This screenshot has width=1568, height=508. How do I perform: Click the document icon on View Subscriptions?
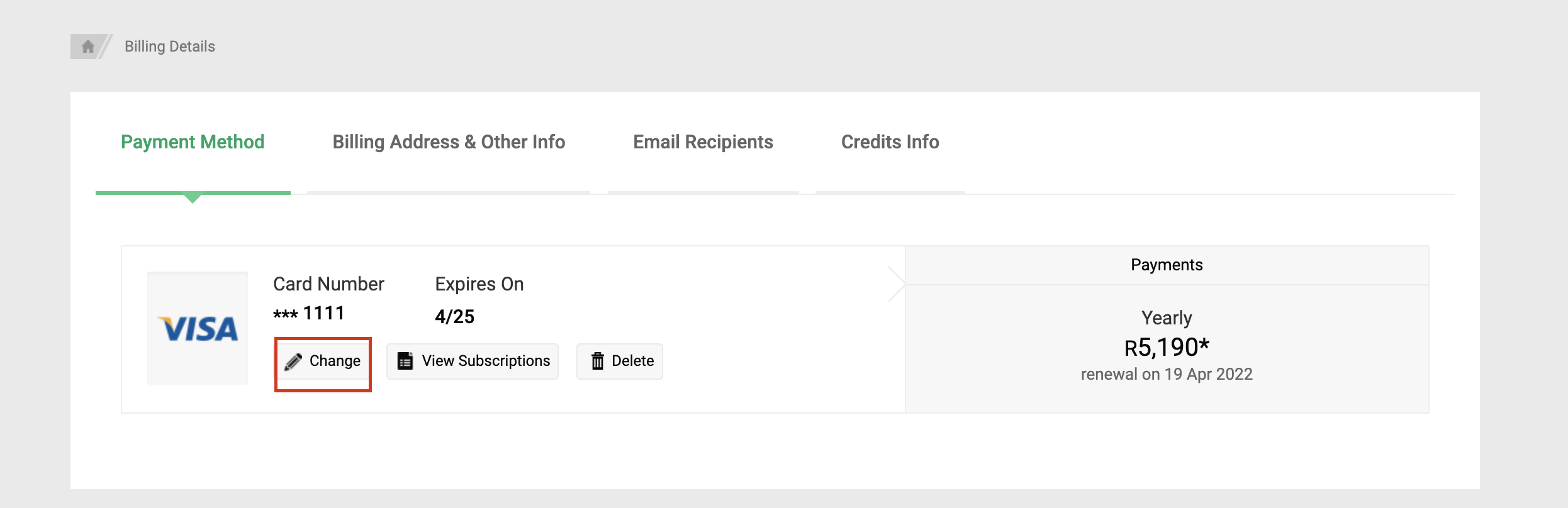pos(405,361)
